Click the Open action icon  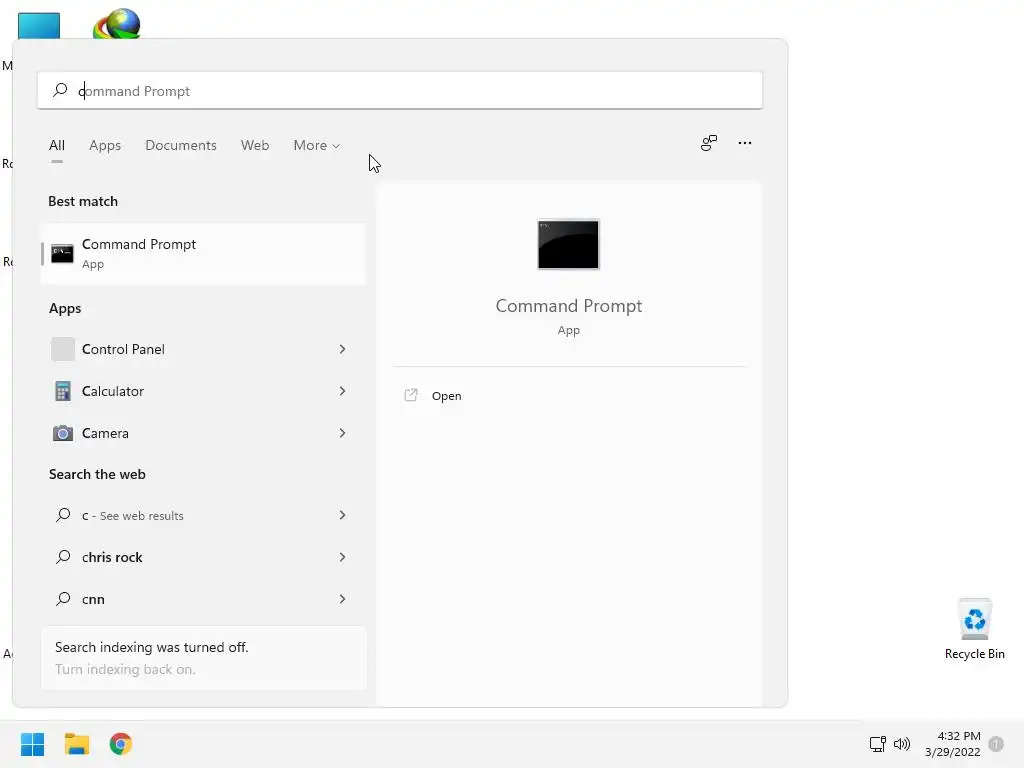coord(411,395)
